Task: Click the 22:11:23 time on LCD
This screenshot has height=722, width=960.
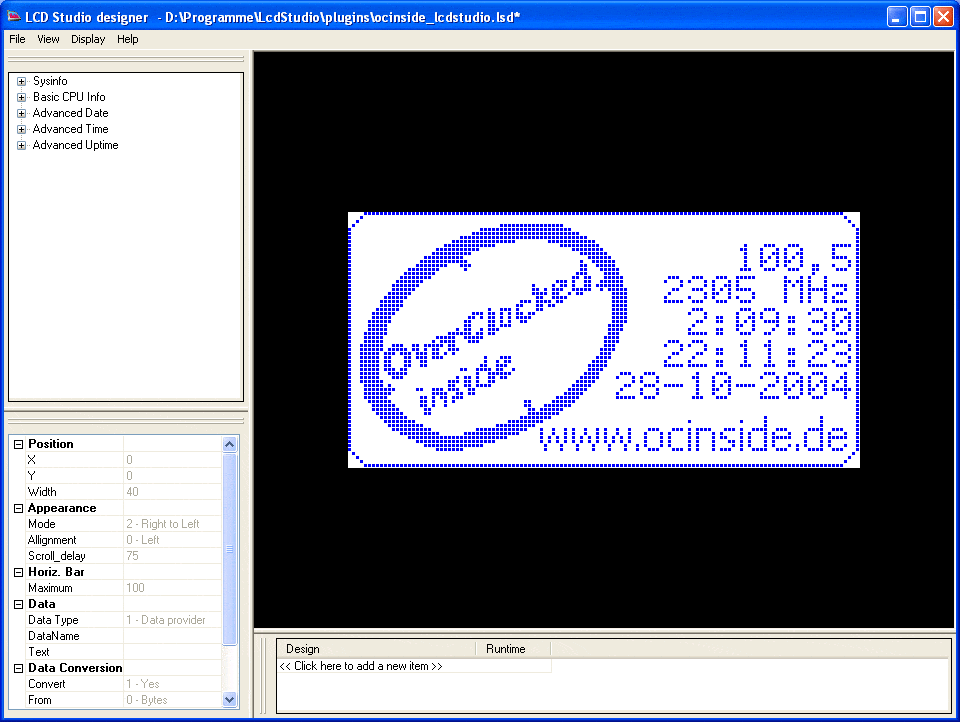Action: pos(757,354)
